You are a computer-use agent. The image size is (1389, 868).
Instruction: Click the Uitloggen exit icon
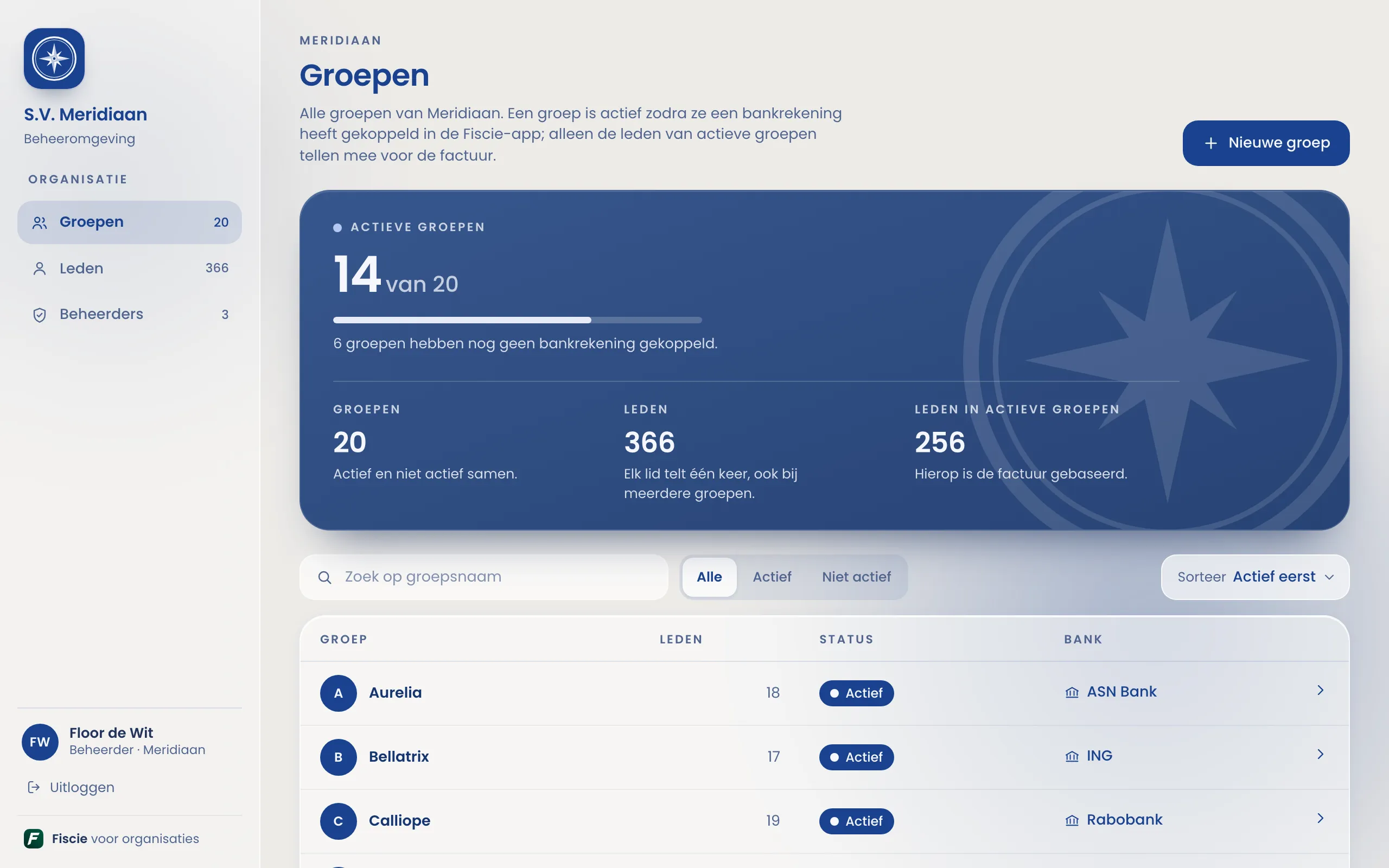tap(34, 787)
